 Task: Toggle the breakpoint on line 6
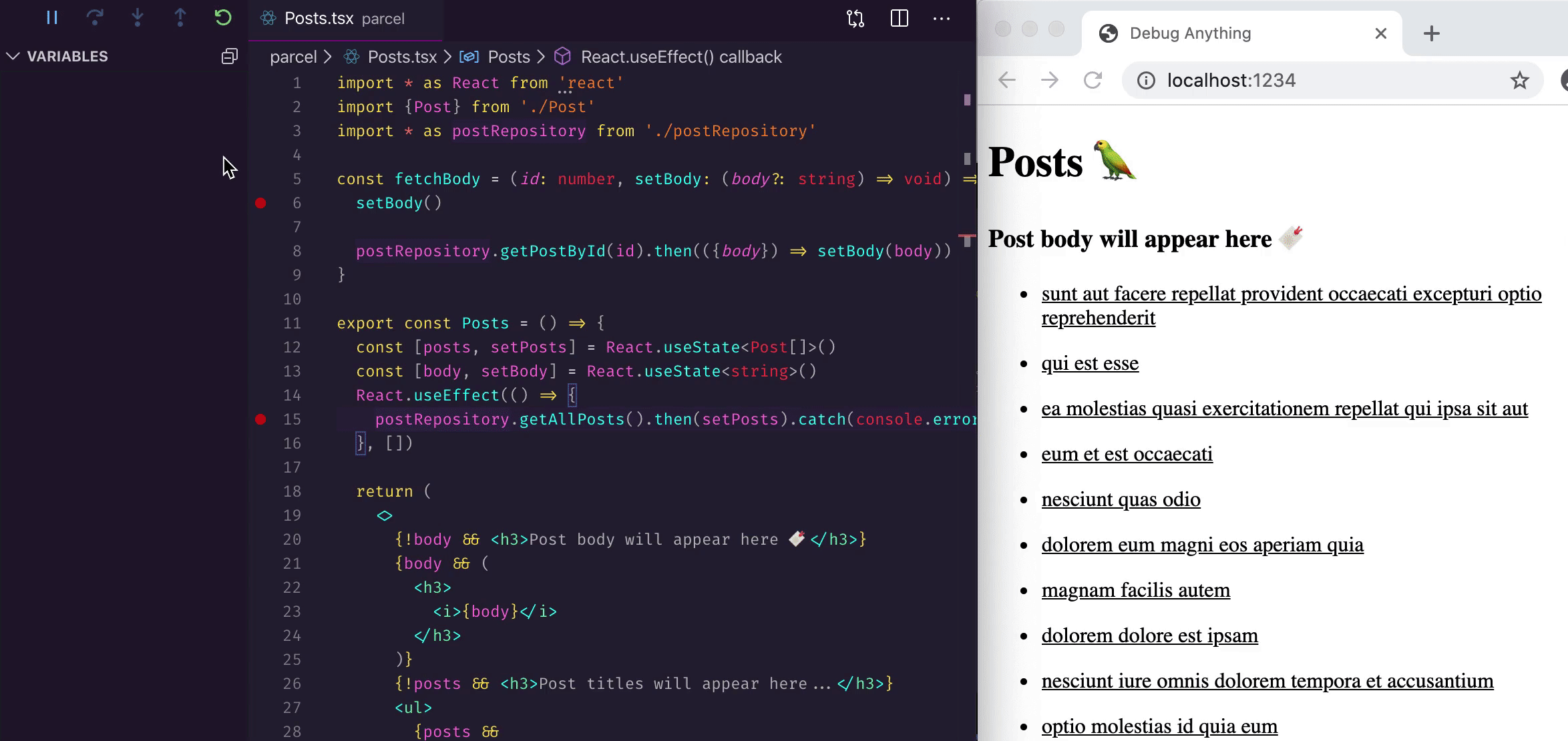(260, 203)
